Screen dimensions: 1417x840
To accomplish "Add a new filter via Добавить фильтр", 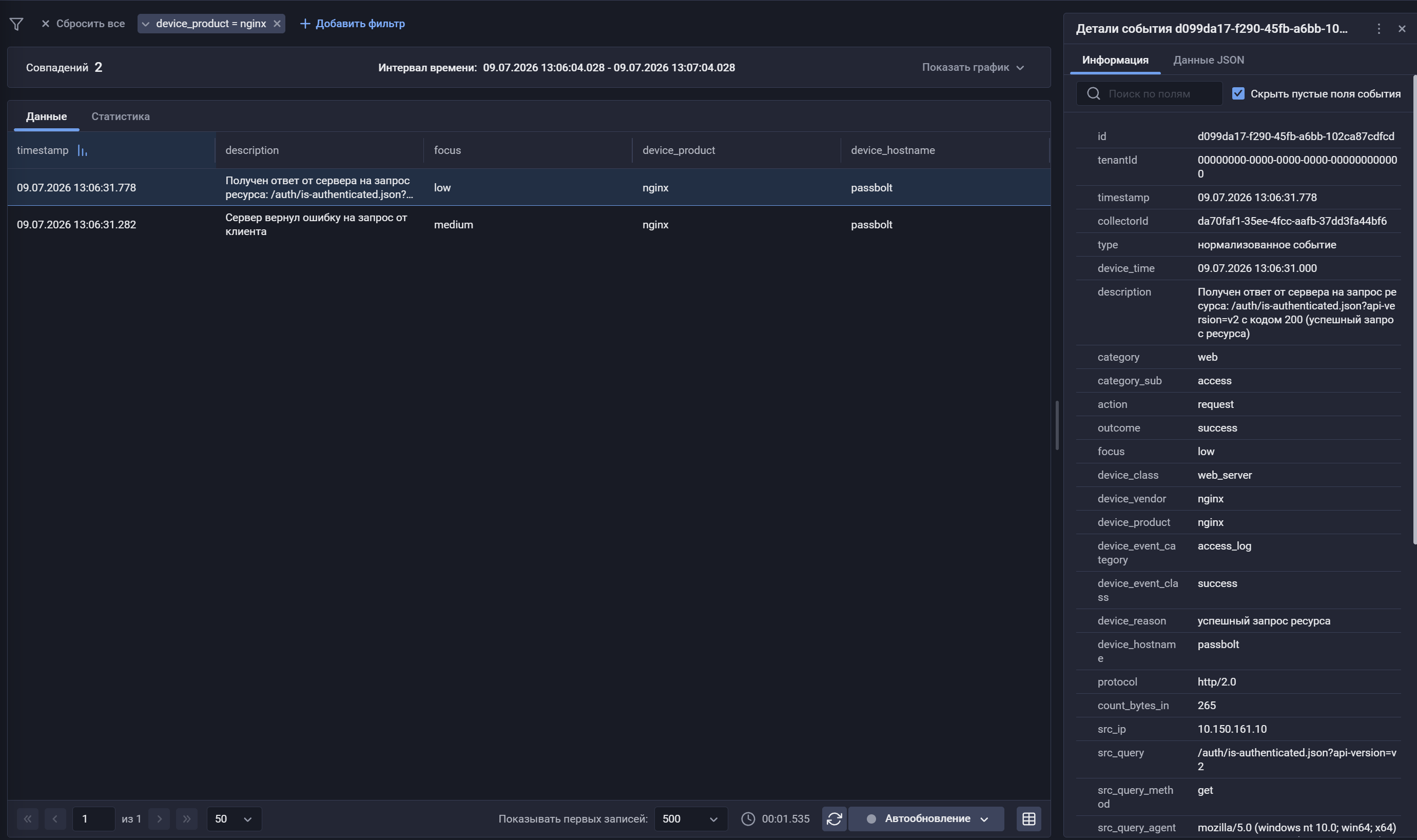I will pyautogui.click(x=352, y=24).
